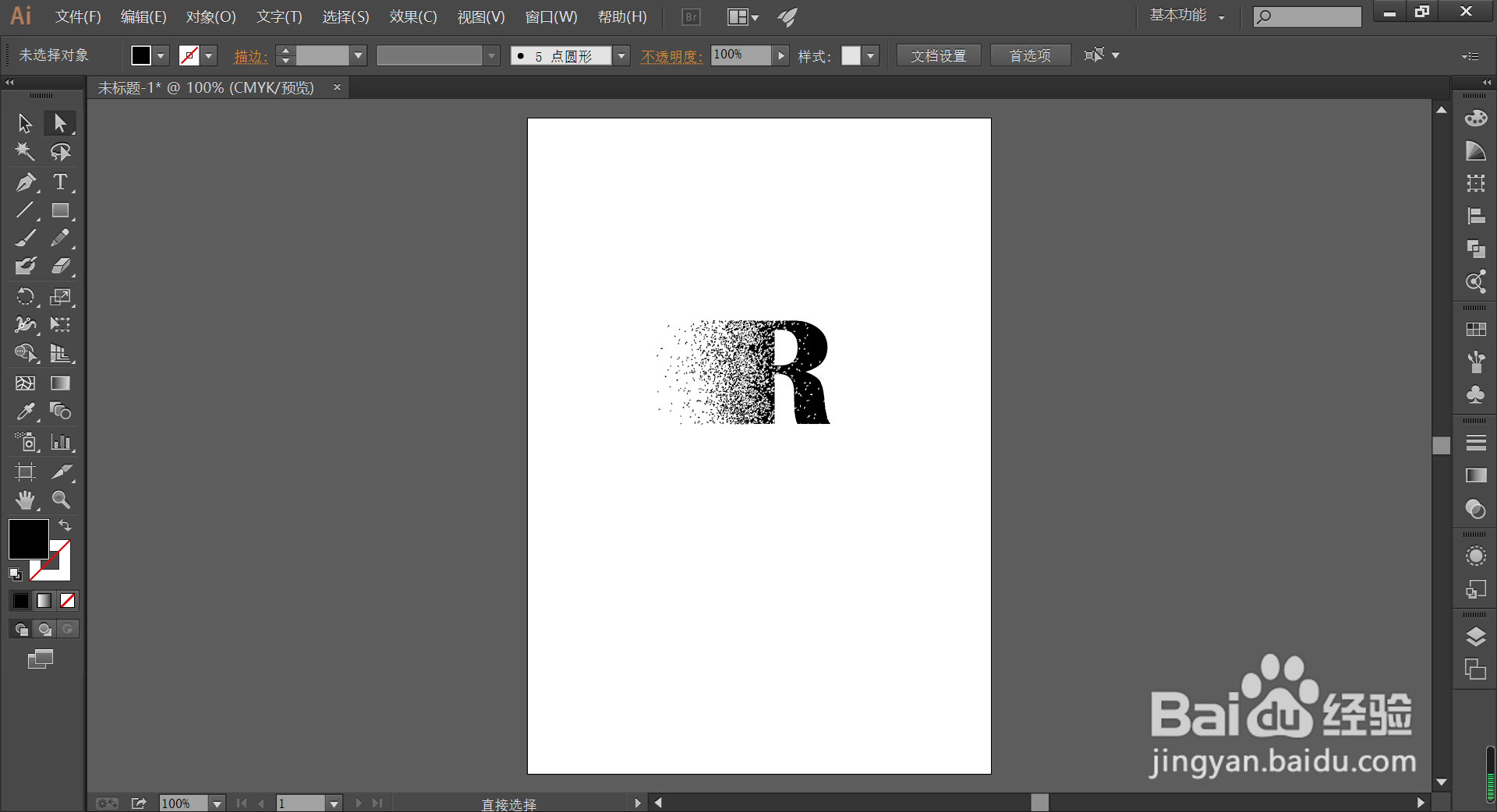Click the search field in the title bar
1497x812 pixels.
1308,16
